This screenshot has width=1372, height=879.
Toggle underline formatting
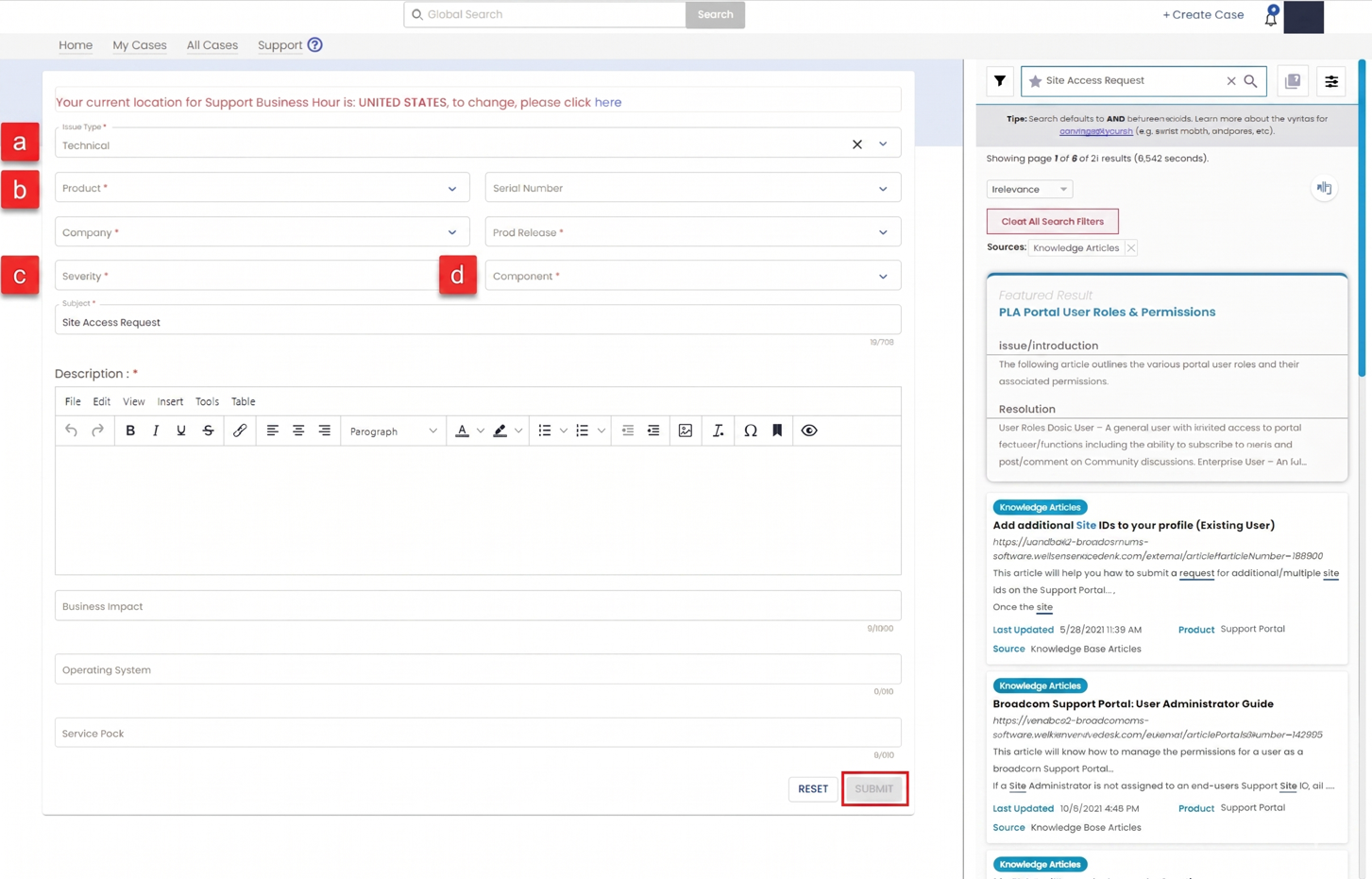pos(181,431)
